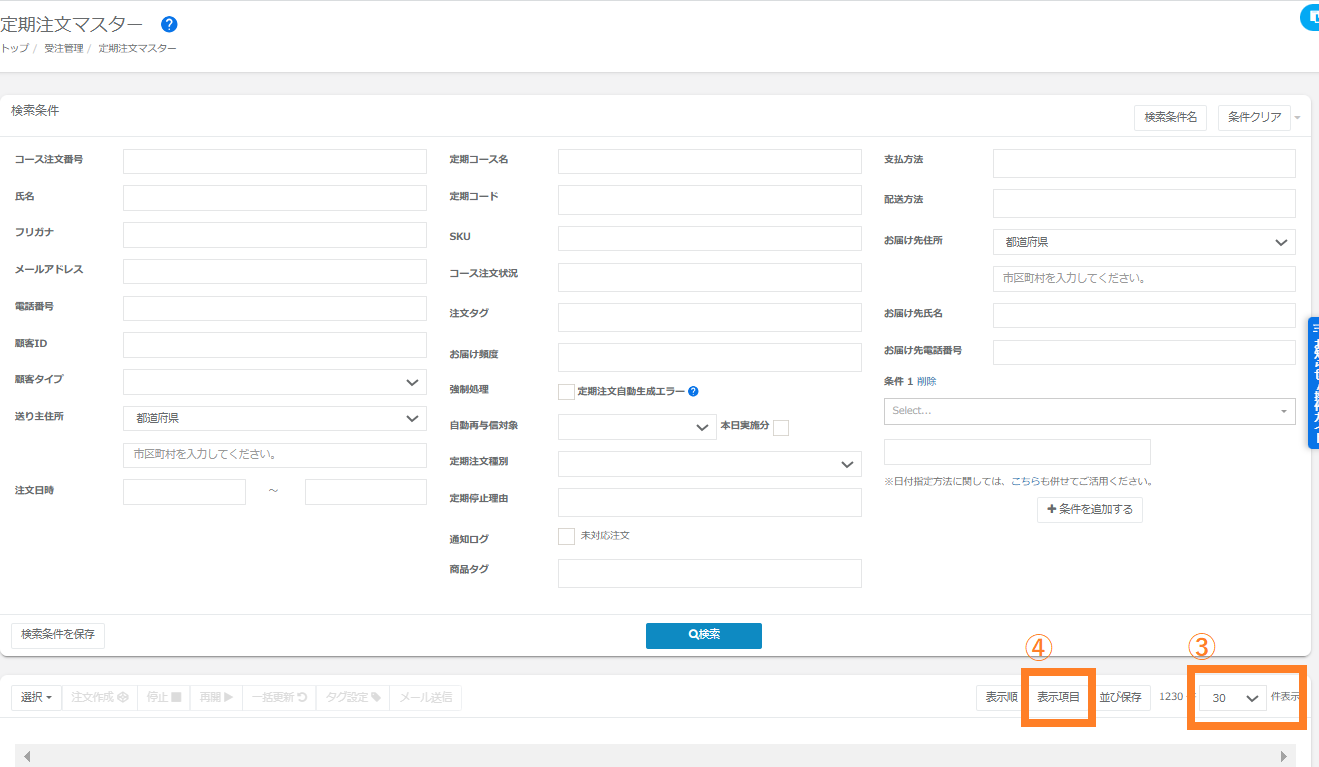Clear conditions with 条件クリア button

tap(1254, 118)
